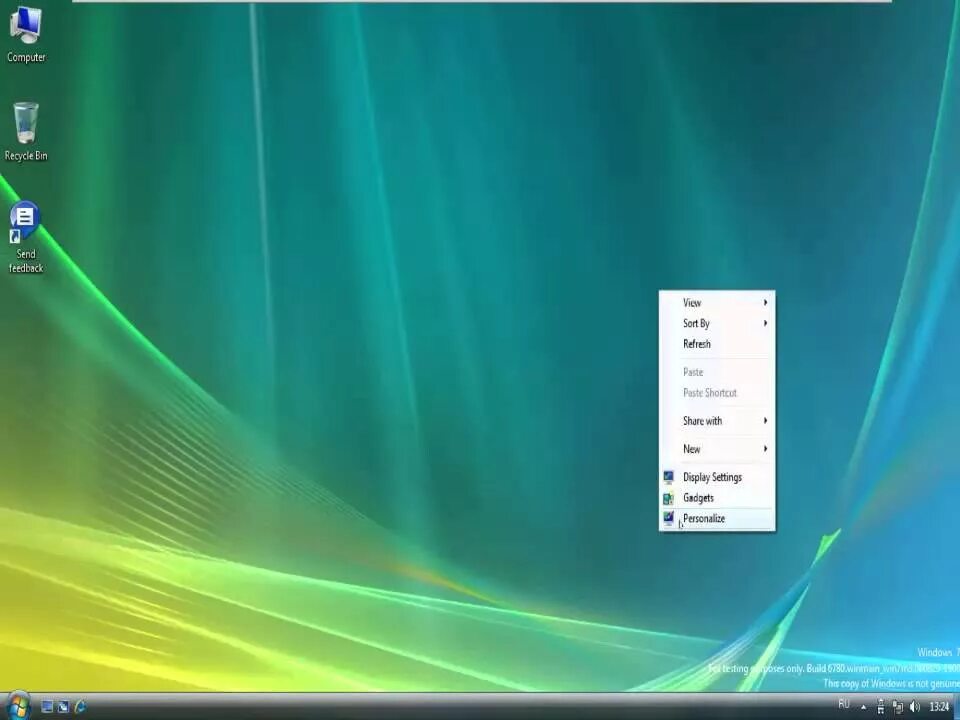Open the Sort By submenu
960x720 pixels.
[x=717, y=323]
